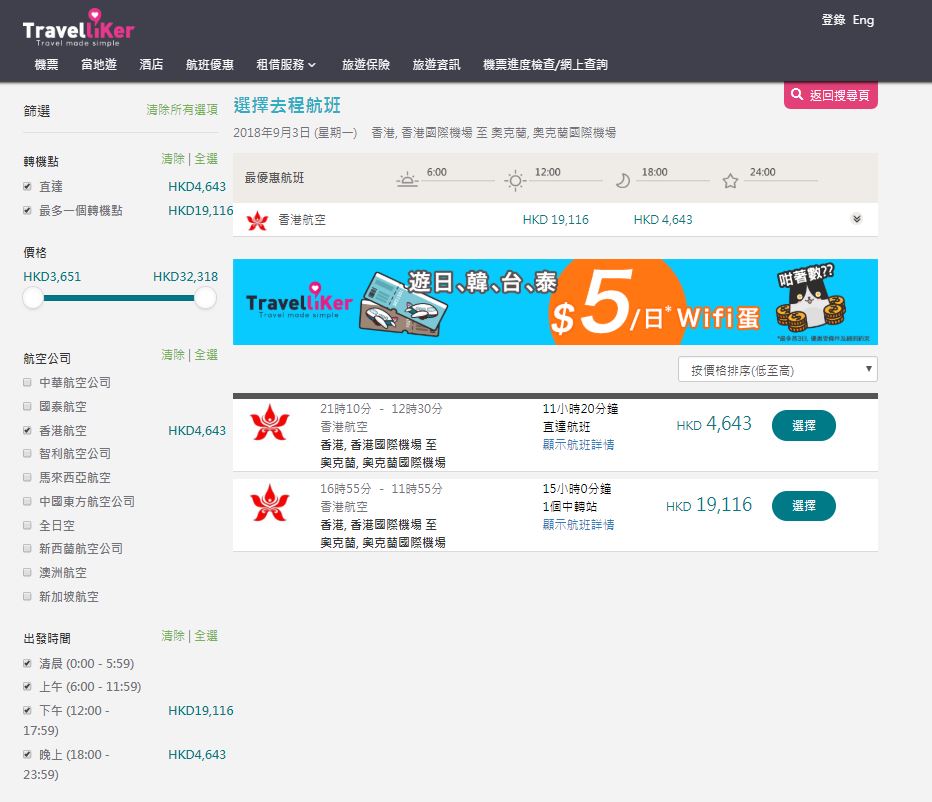The image size is (932, 802).
Task: Open 機票進度檢查/網上查詢 menu item
Action: coord(545,64)
